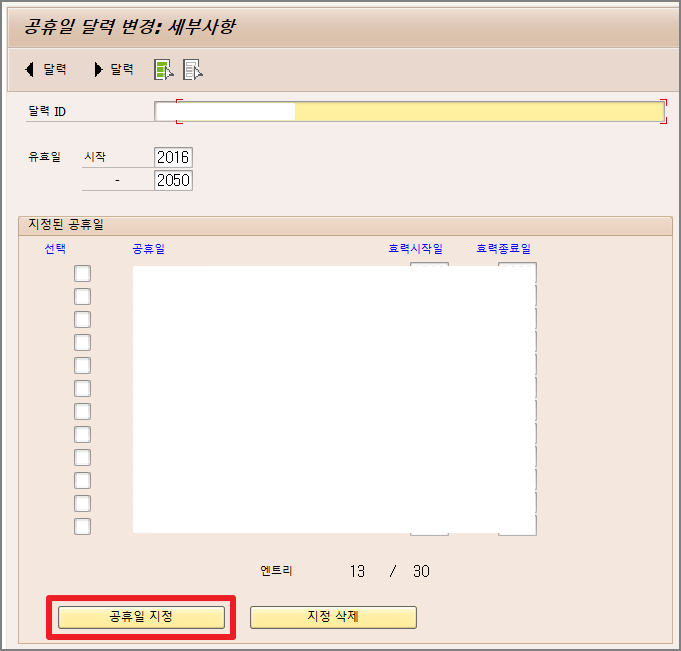Click the 지정된 공휴일 group title

click(66, 225)
